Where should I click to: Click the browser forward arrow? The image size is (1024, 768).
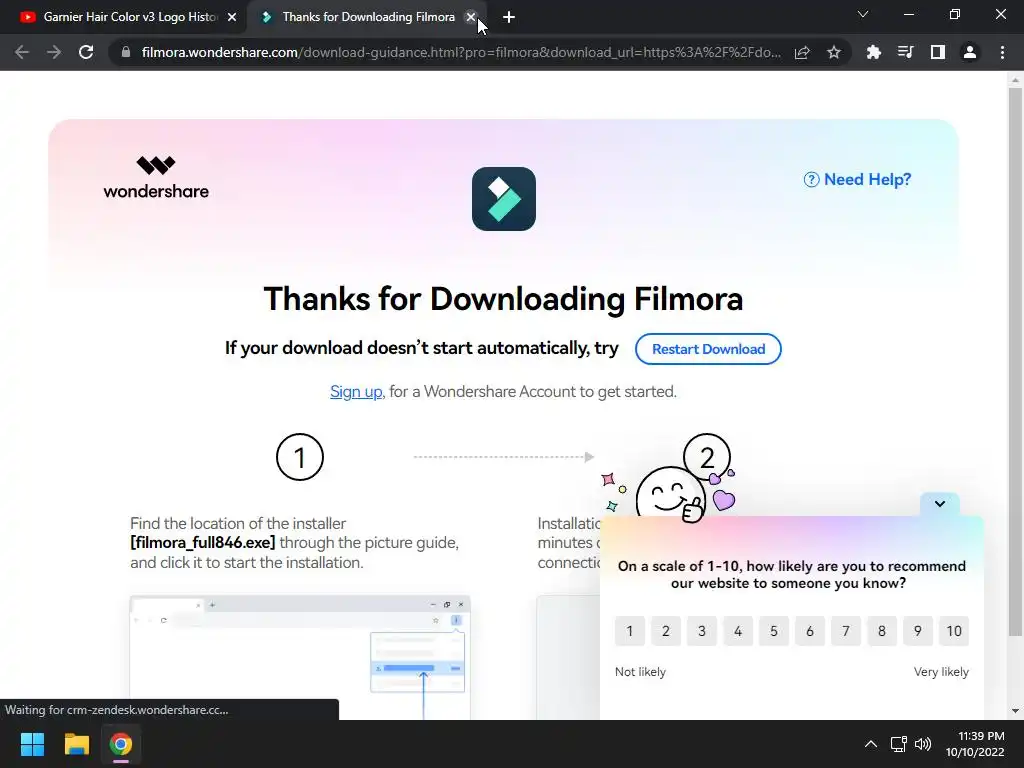[54, 52]
